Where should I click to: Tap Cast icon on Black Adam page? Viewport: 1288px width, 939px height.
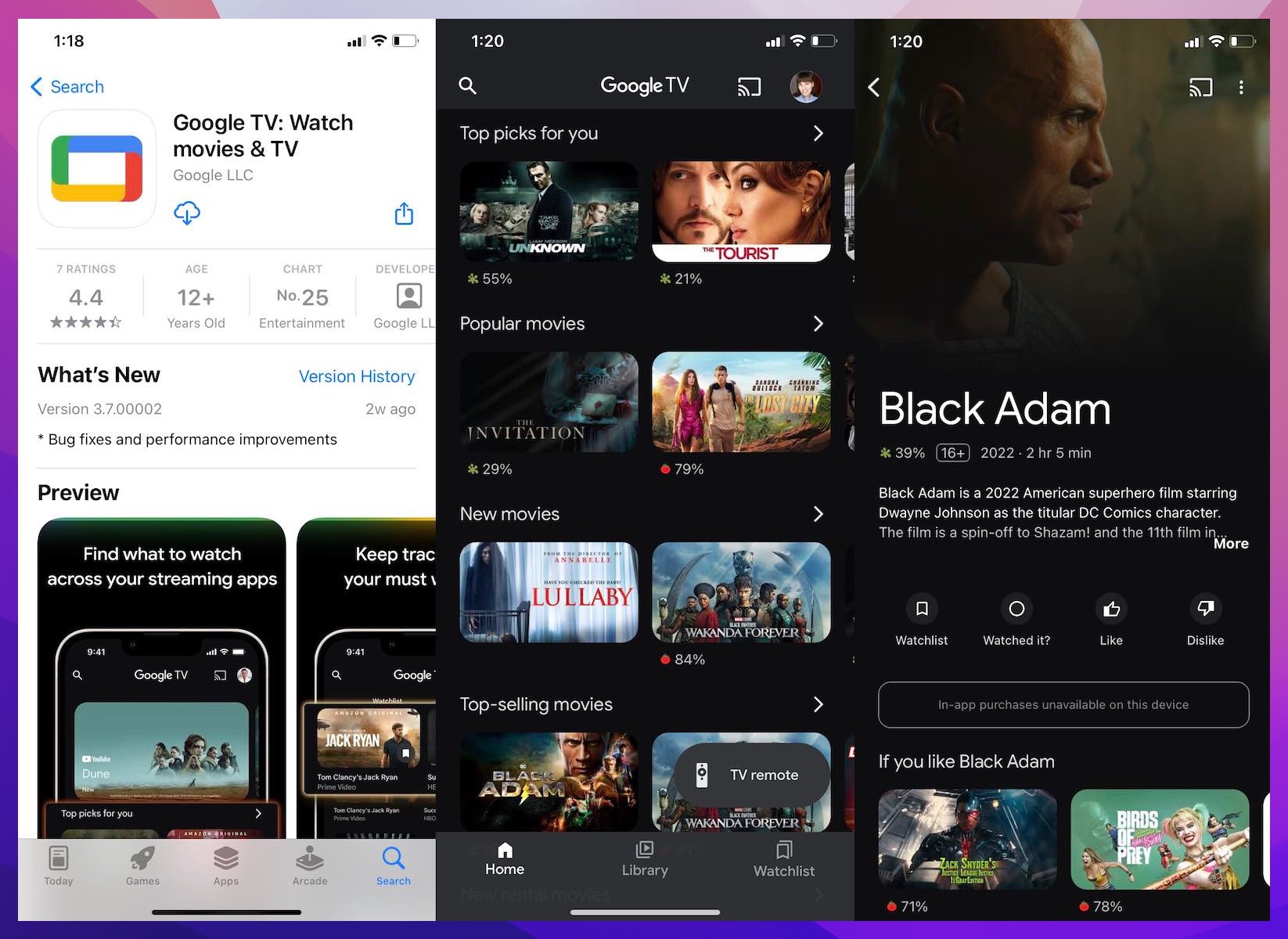pos(1200,87)
